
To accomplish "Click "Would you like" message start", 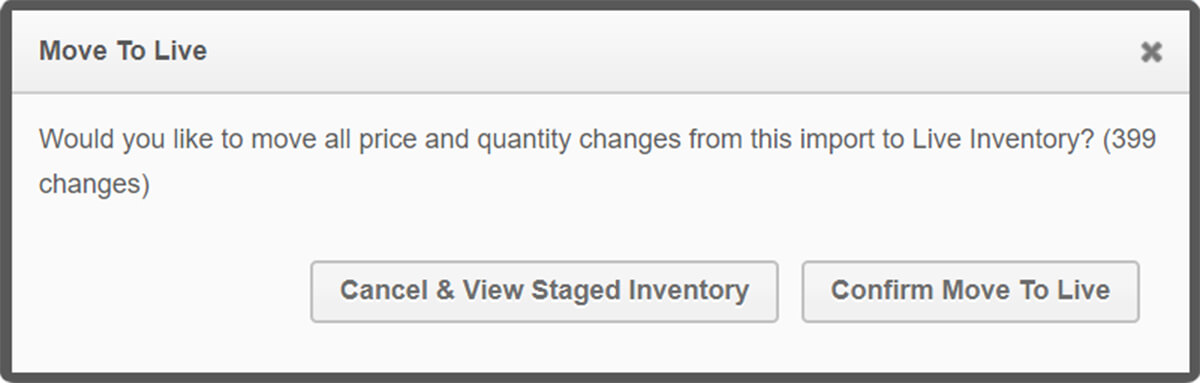I will click(110, 140).
